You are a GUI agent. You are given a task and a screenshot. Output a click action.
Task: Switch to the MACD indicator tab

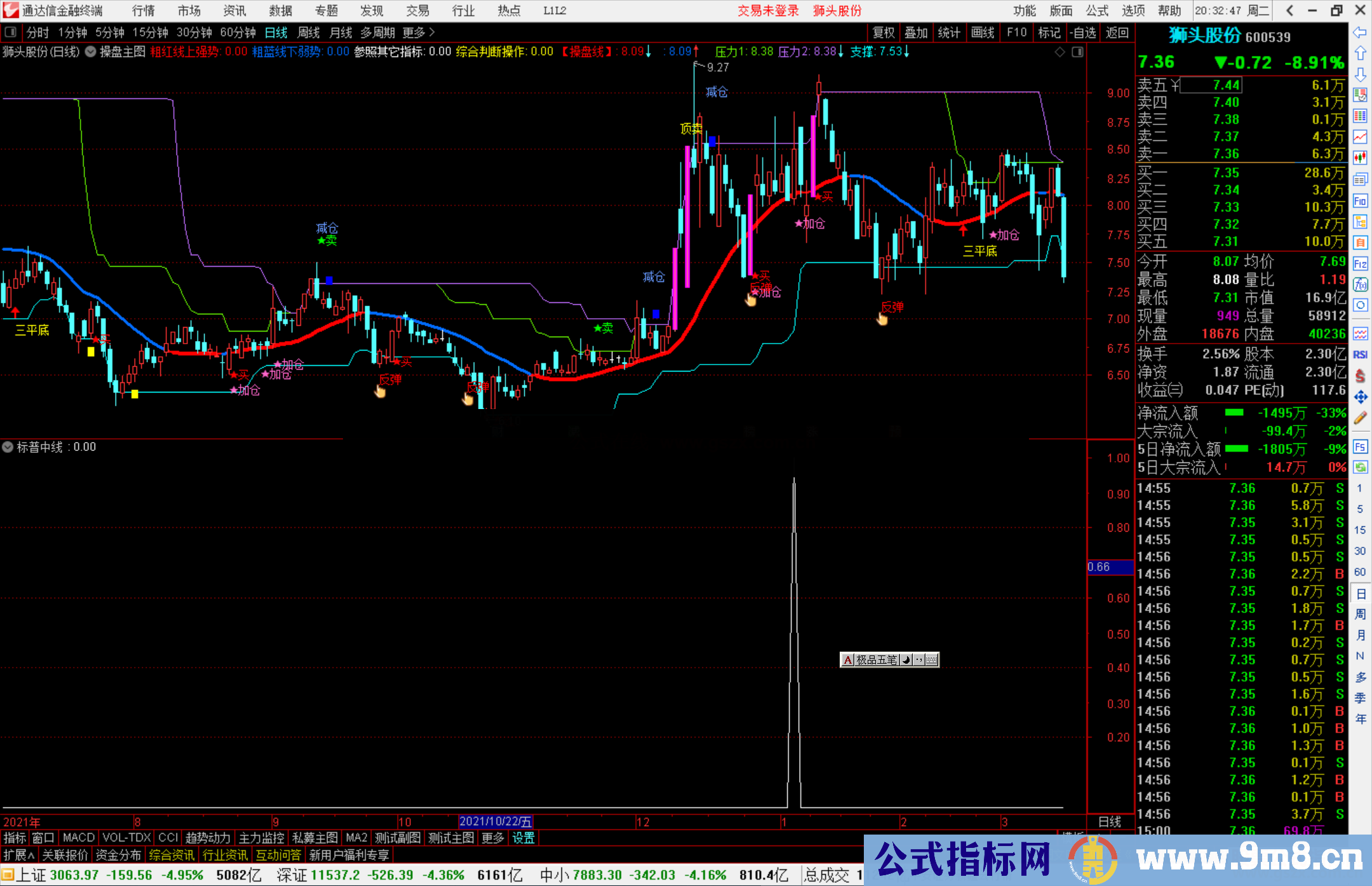click(x=79, y=838)
